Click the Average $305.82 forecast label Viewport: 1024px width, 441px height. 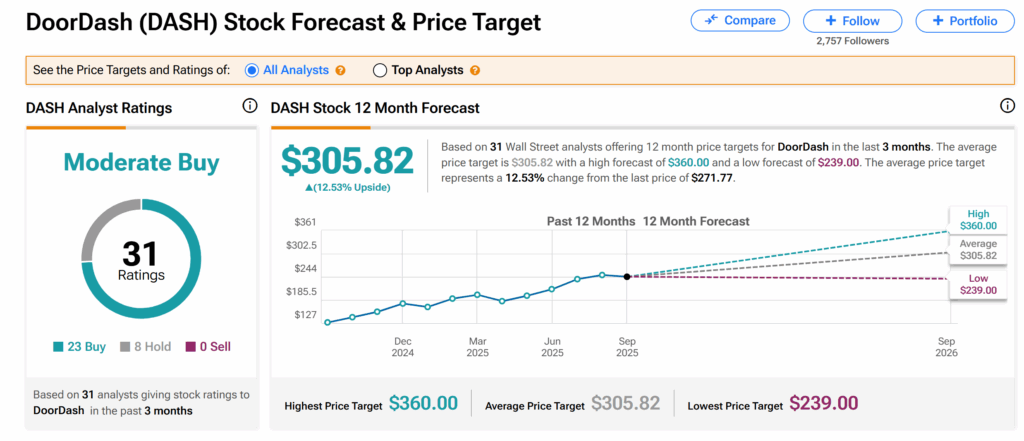click(x=978, y=249)
